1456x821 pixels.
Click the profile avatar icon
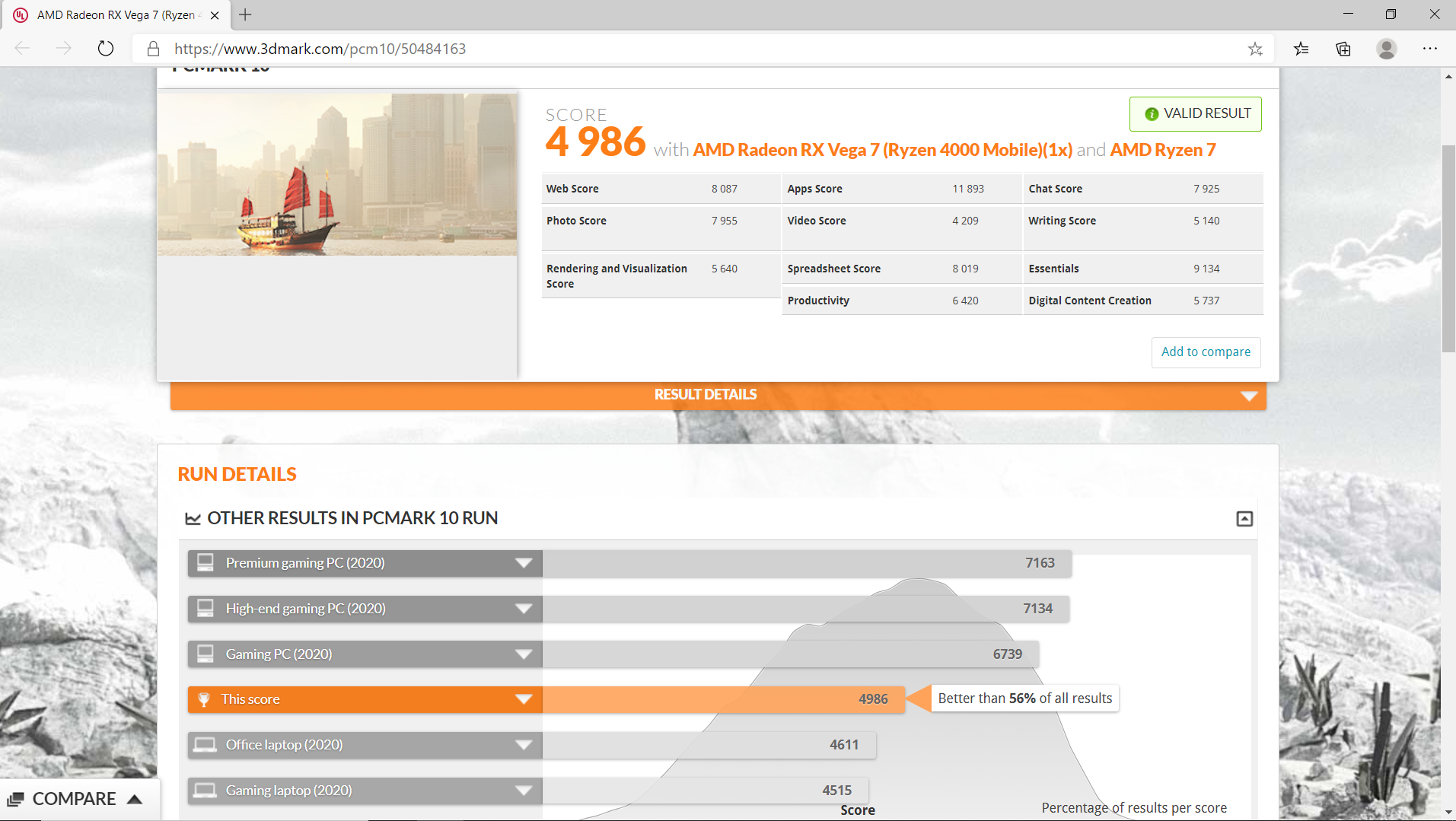click(x=1387, y=48)
